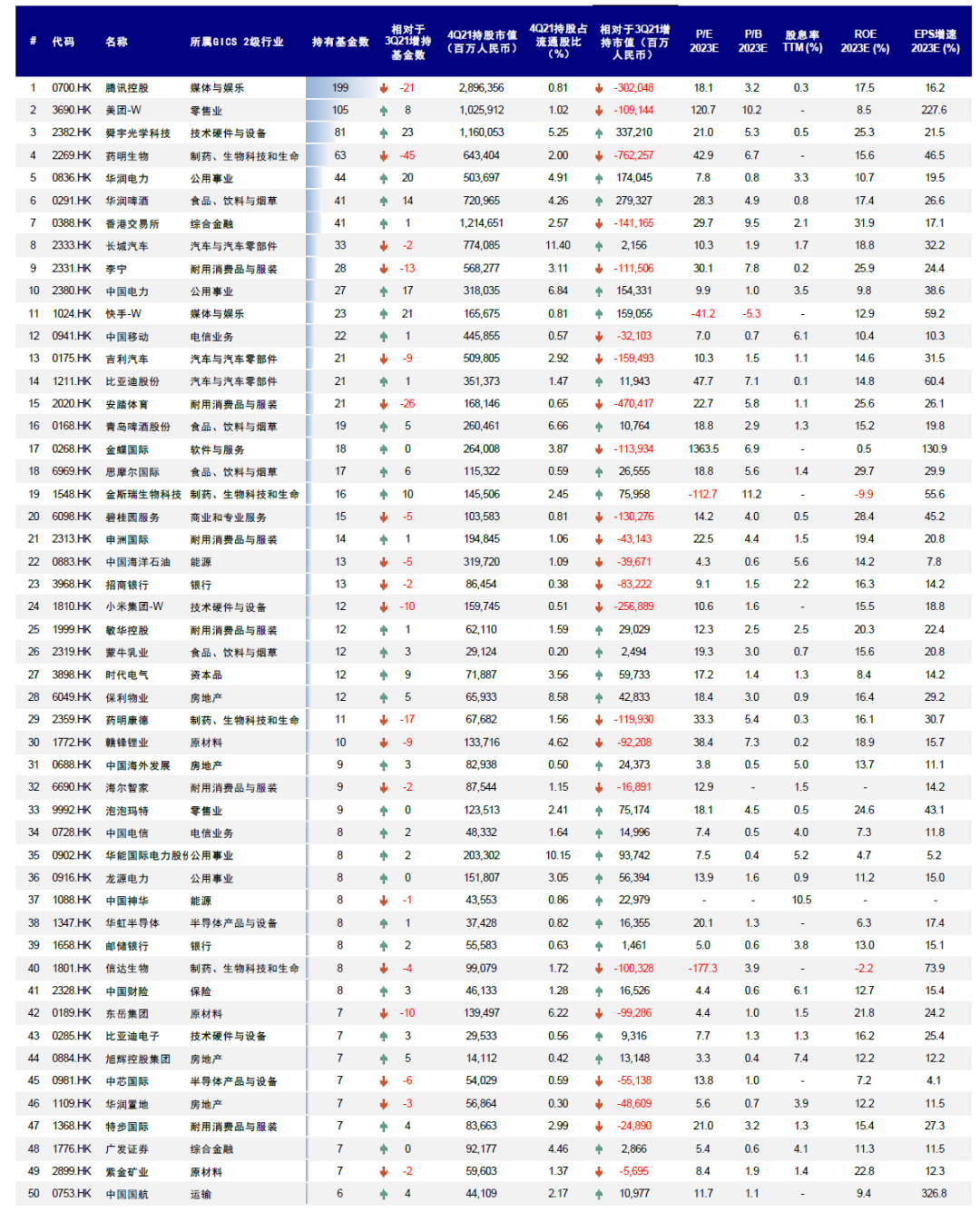Click the negative P/E value -41.2
The height and width of the screenshot is (1212, 980).
coord(703,313)
